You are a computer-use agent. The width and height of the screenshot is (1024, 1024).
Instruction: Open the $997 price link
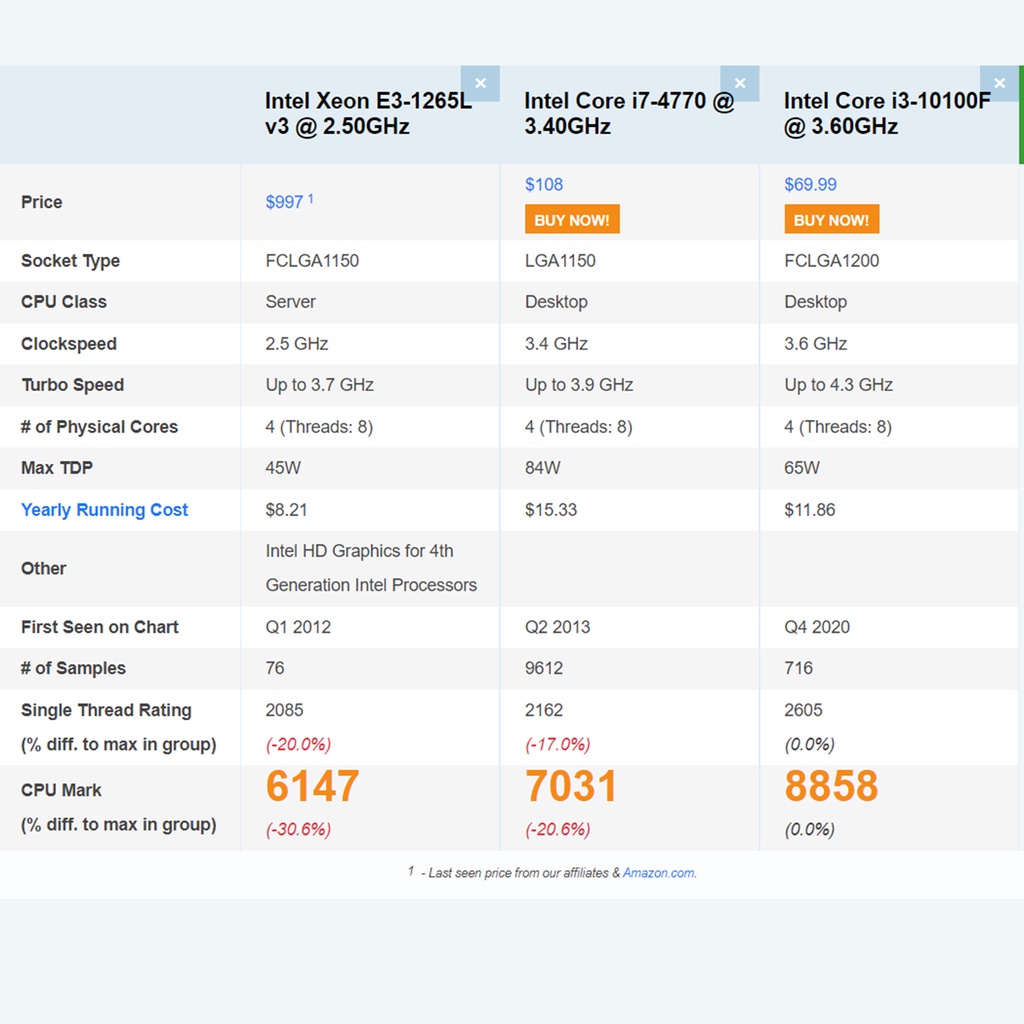point(285,202)
